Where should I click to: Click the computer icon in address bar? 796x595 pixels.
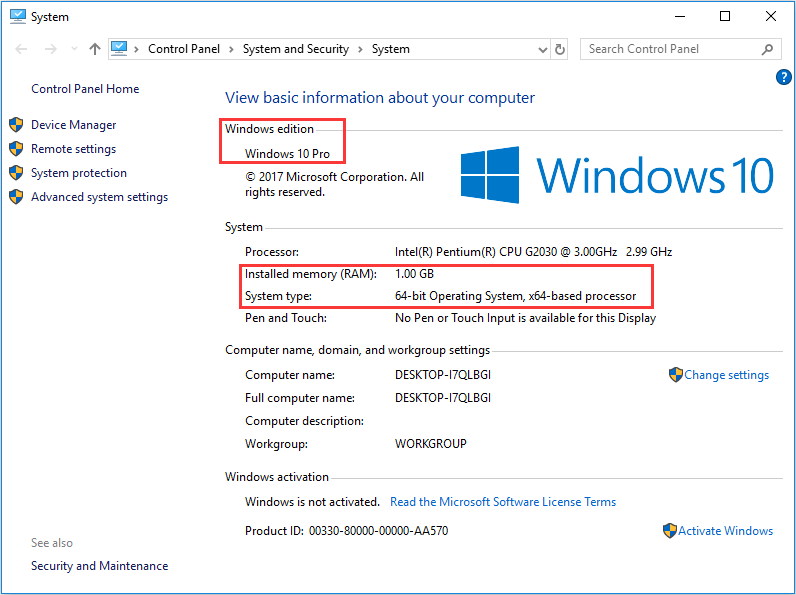[119, 49]
